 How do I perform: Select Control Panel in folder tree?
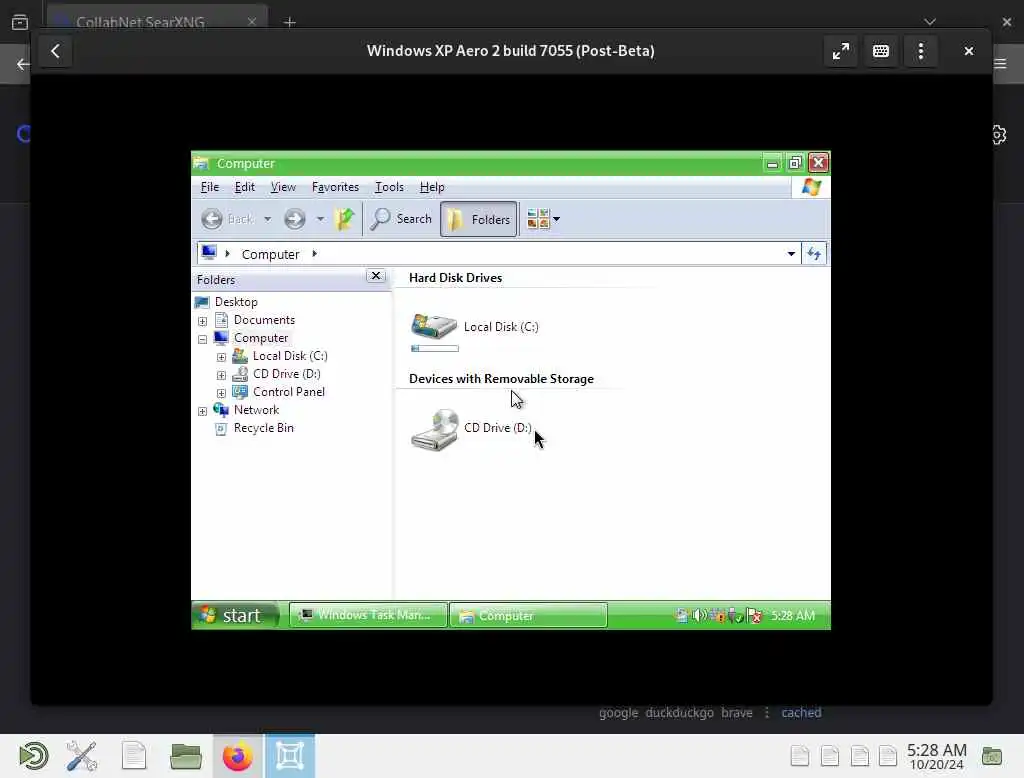[289, 392]
